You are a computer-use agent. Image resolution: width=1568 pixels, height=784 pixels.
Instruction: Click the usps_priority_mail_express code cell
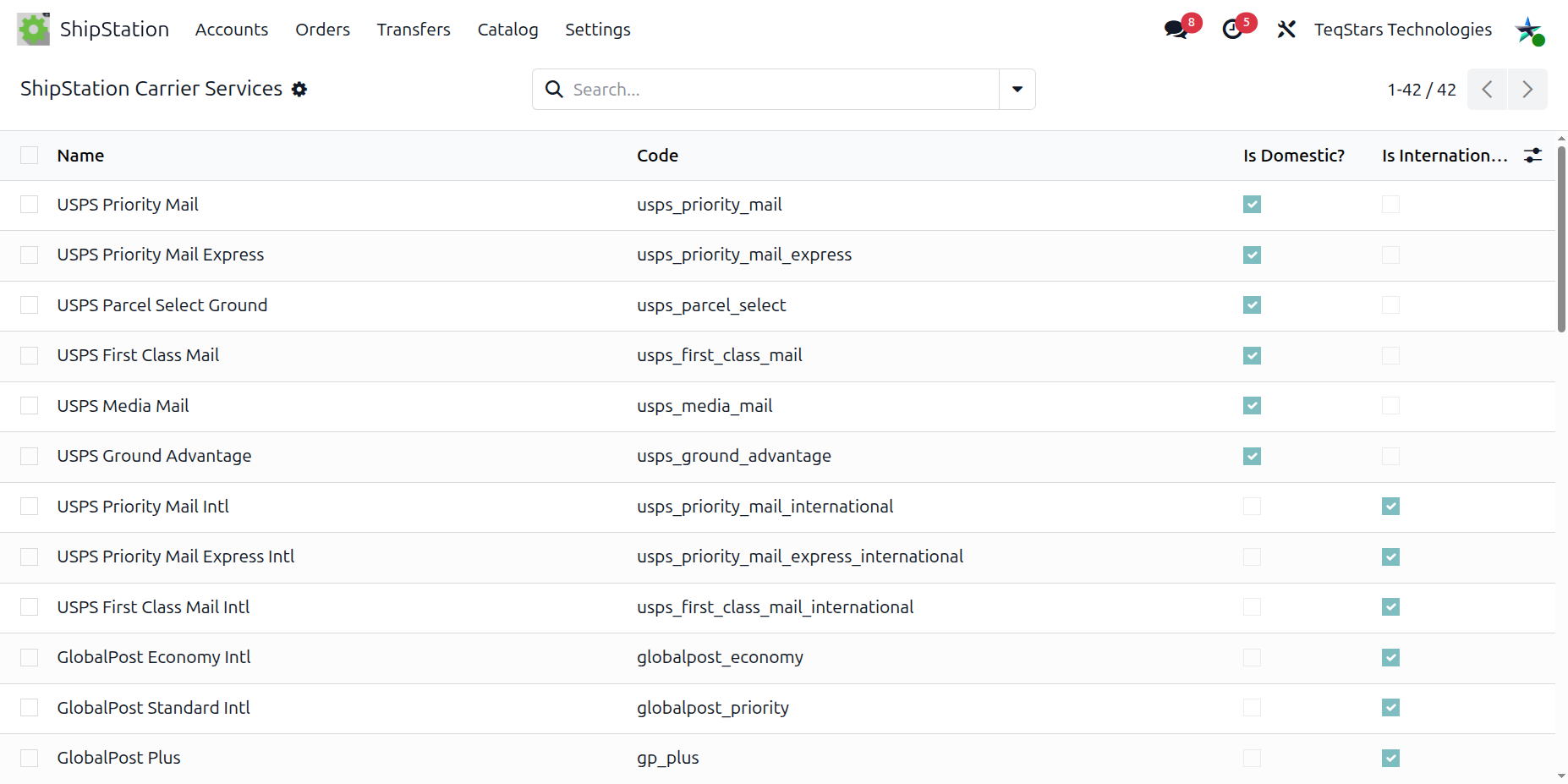(x=744, y=255)
